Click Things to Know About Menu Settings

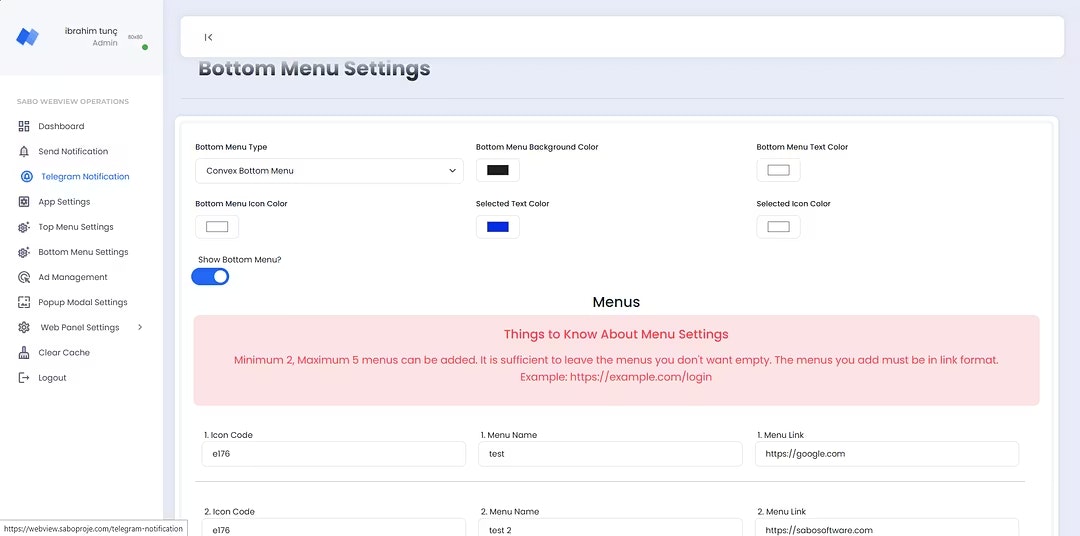tap(616, 334)
